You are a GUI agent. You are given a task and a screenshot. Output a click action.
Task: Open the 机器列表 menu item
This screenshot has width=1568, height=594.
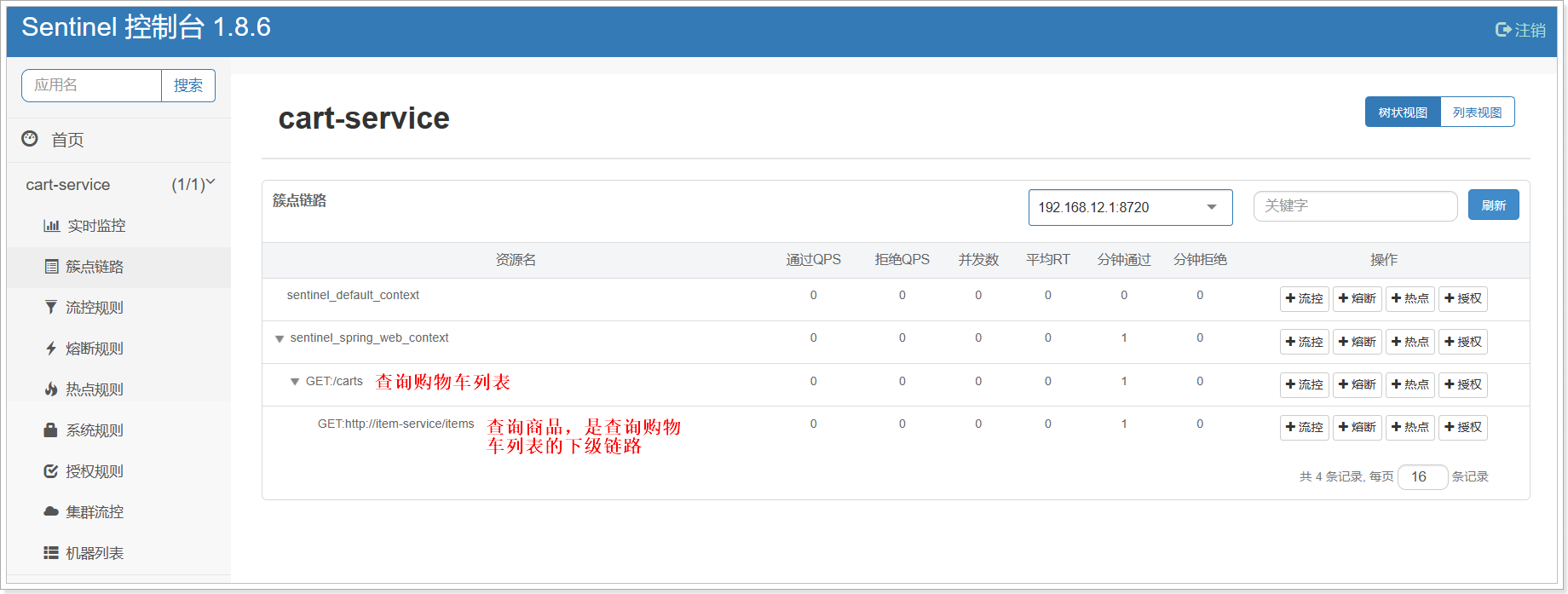[119, 553]
